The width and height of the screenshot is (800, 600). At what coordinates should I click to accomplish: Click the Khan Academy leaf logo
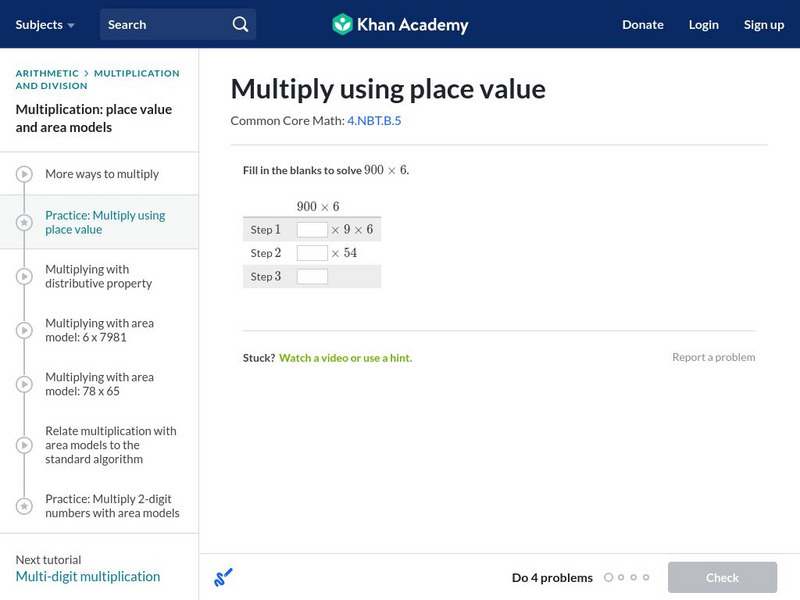pyautogui.click(x=345, y=24)
